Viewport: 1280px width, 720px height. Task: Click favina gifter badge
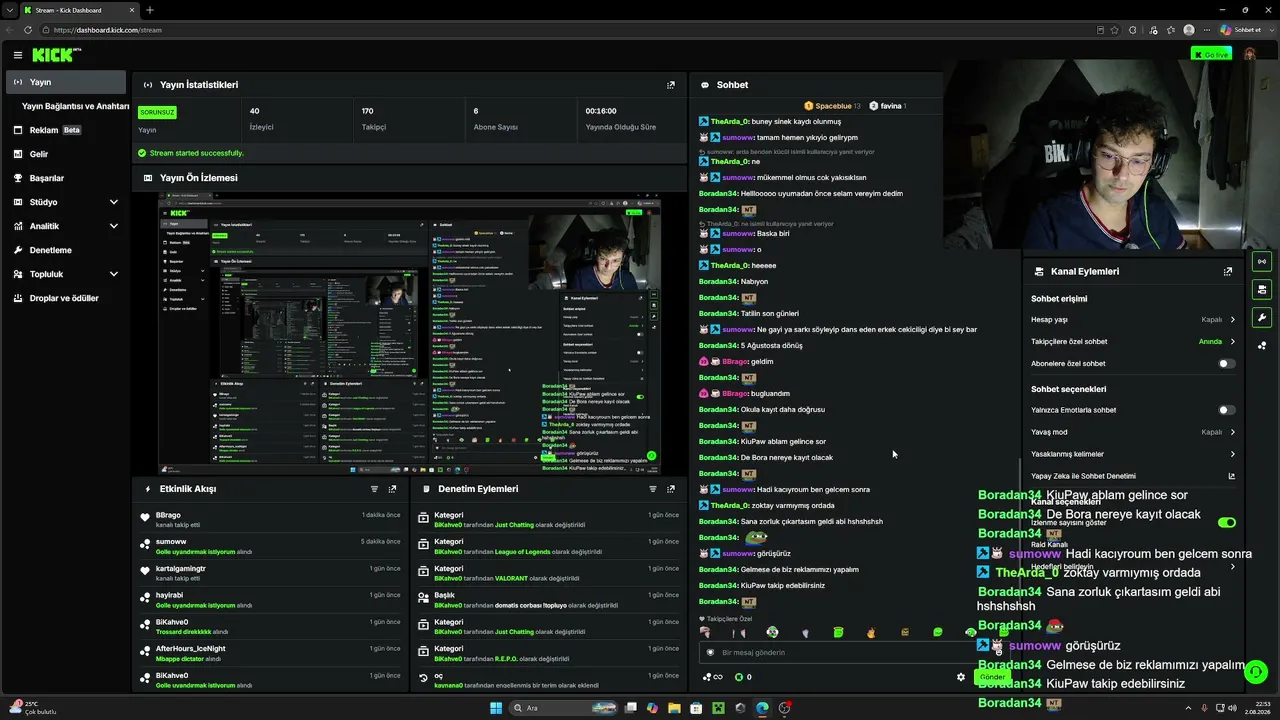coord(888,106)
